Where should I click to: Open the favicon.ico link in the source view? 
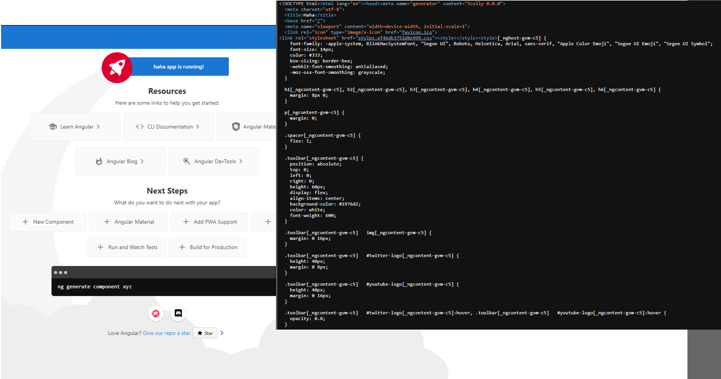pos(417,32)
